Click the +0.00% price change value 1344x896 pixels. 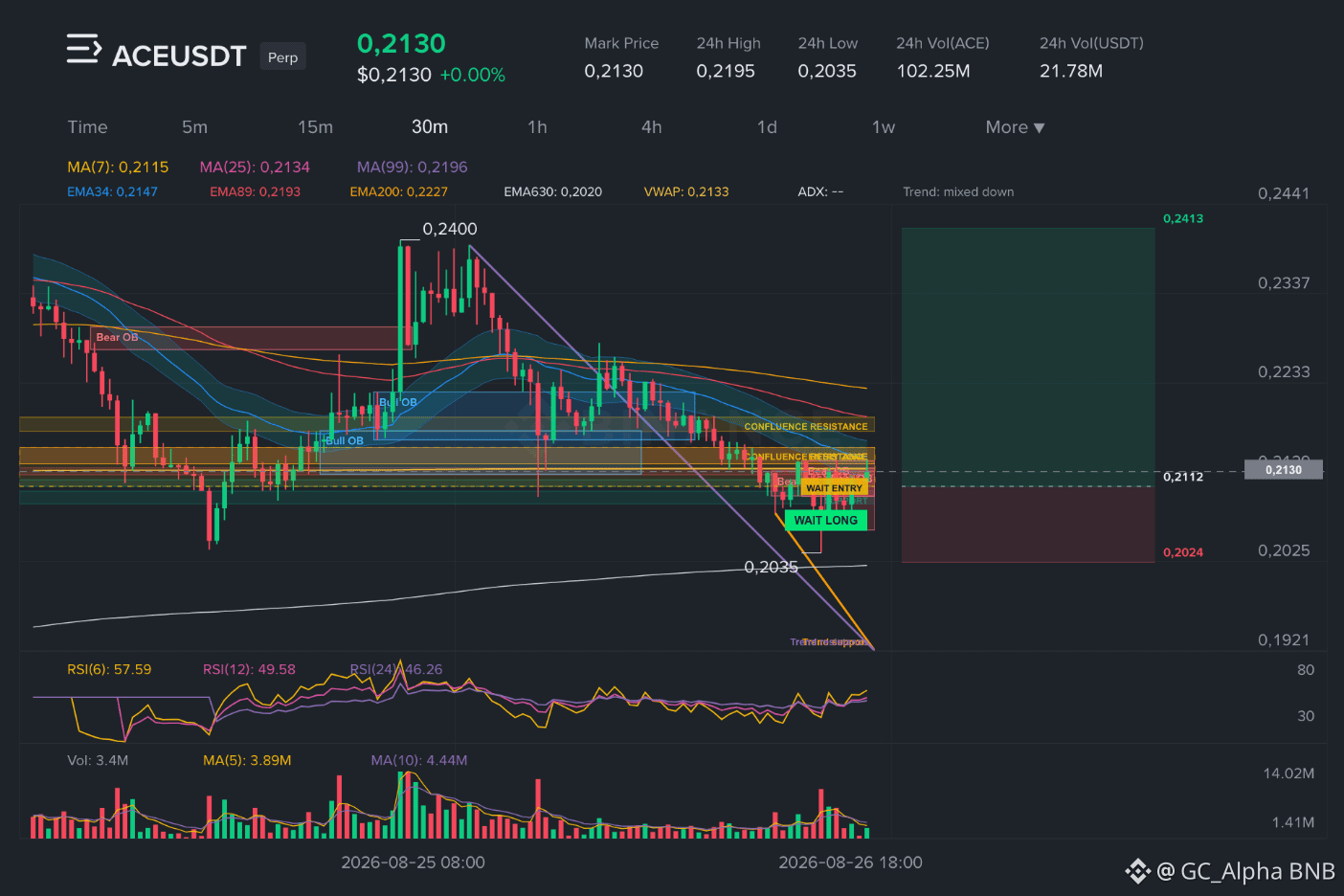tap(472, 75)
